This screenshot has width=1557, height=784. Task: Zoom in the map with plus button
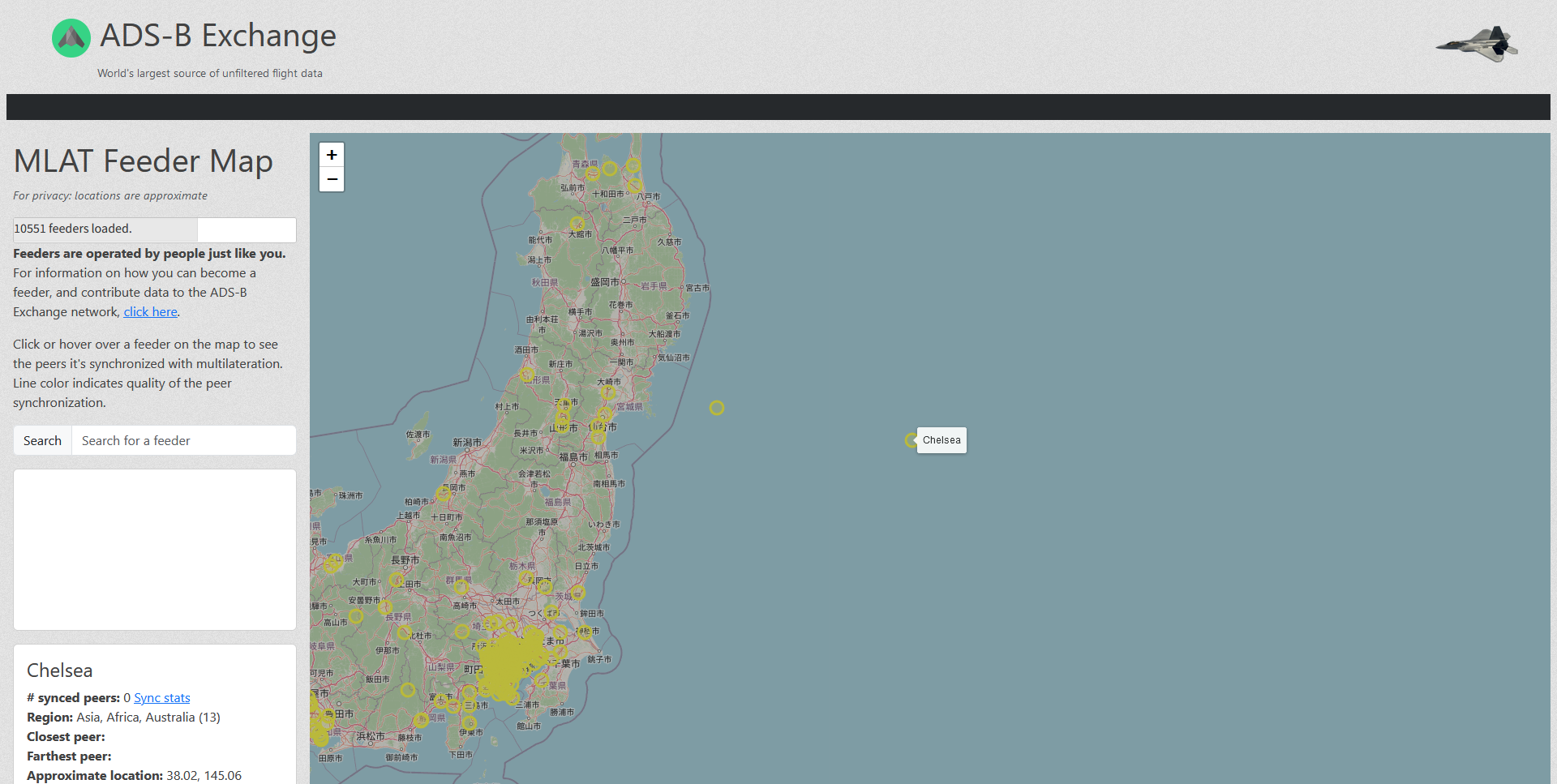click(332, 155)
